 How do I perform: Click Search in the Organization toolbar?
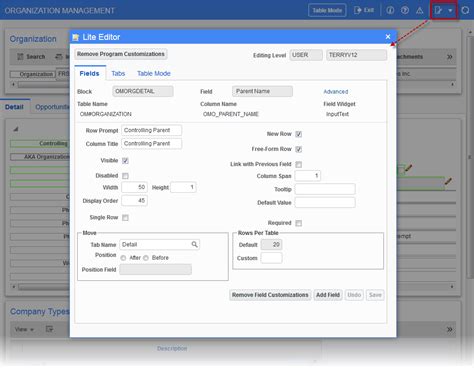click(x=31, y=57)
